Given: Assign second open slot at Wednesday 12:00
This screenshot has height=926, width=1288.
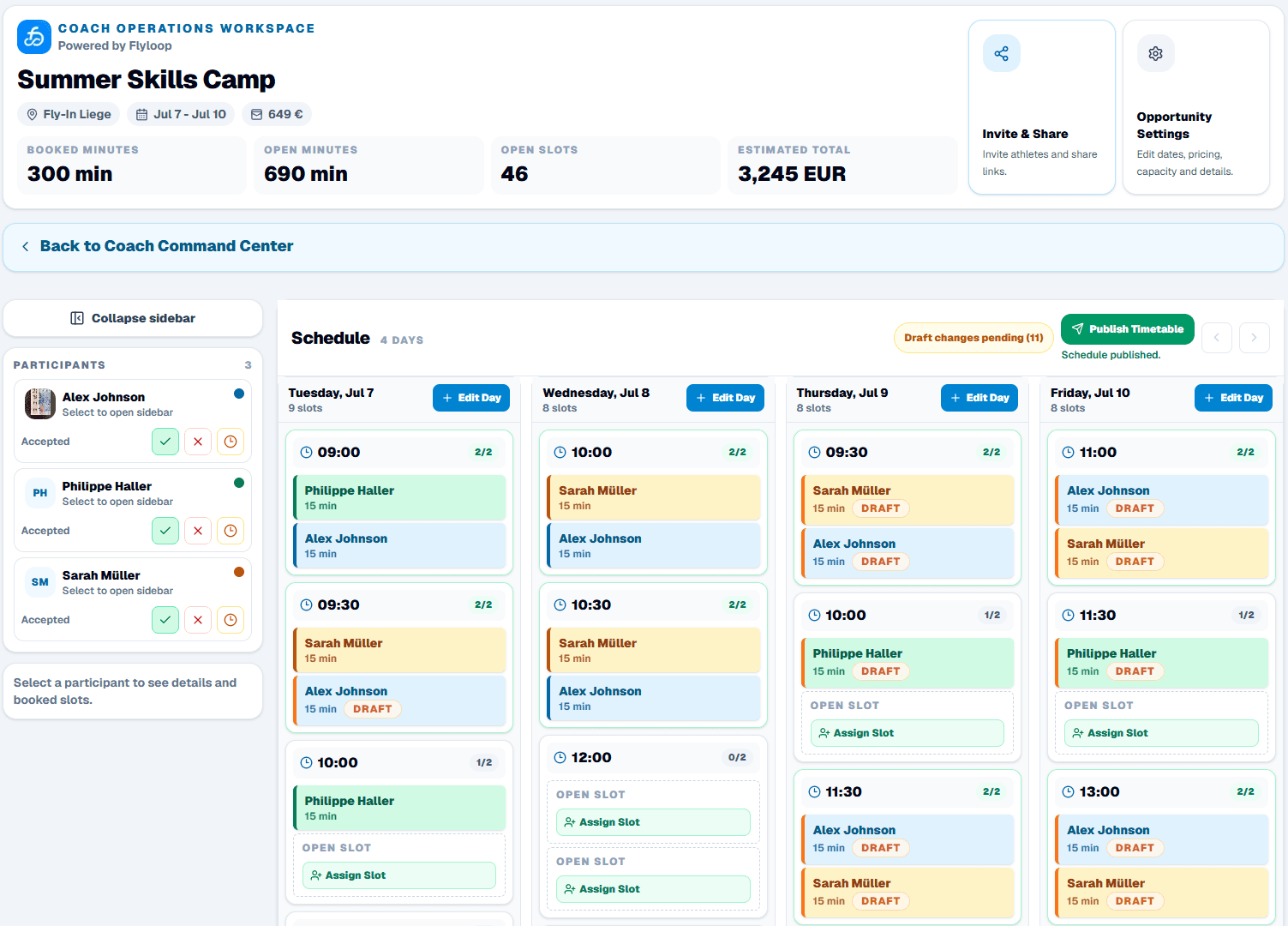Looking at the screenshot, I should pyautogui.click(x=653, y=889).
